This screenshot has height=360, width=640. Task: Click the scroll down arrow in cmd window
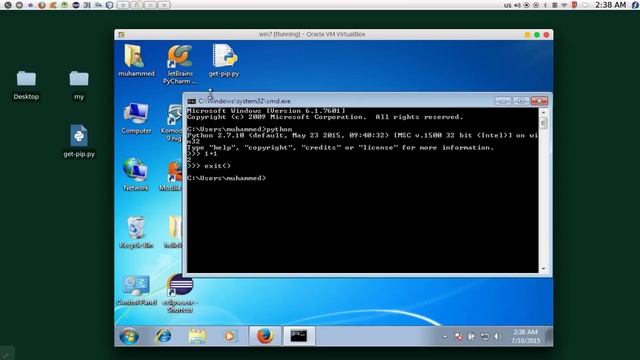coord(543,269)
